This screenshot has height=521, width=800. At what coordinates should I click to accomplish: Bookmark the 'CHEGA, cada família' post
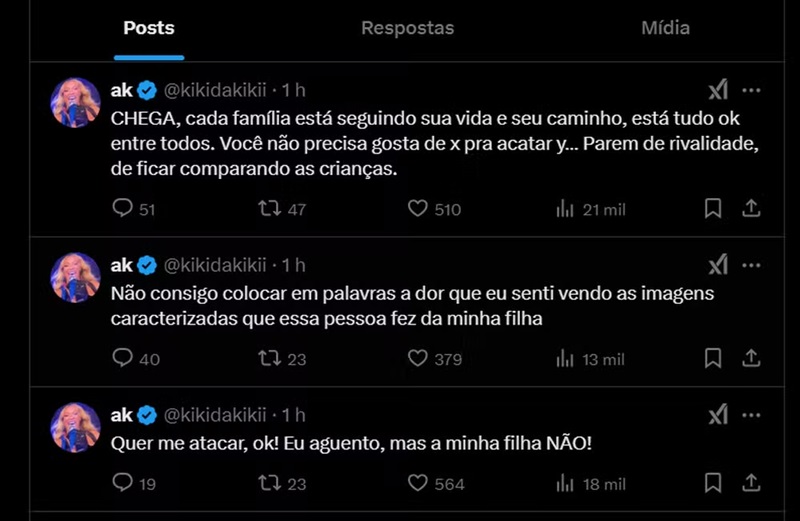point(713,209)
